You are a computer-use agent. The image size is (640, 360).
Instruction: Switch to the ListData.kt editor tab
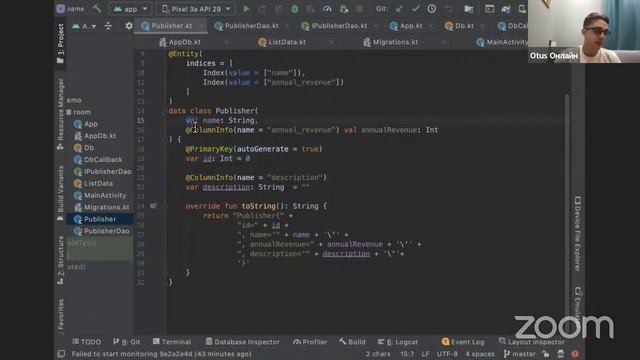287,42
